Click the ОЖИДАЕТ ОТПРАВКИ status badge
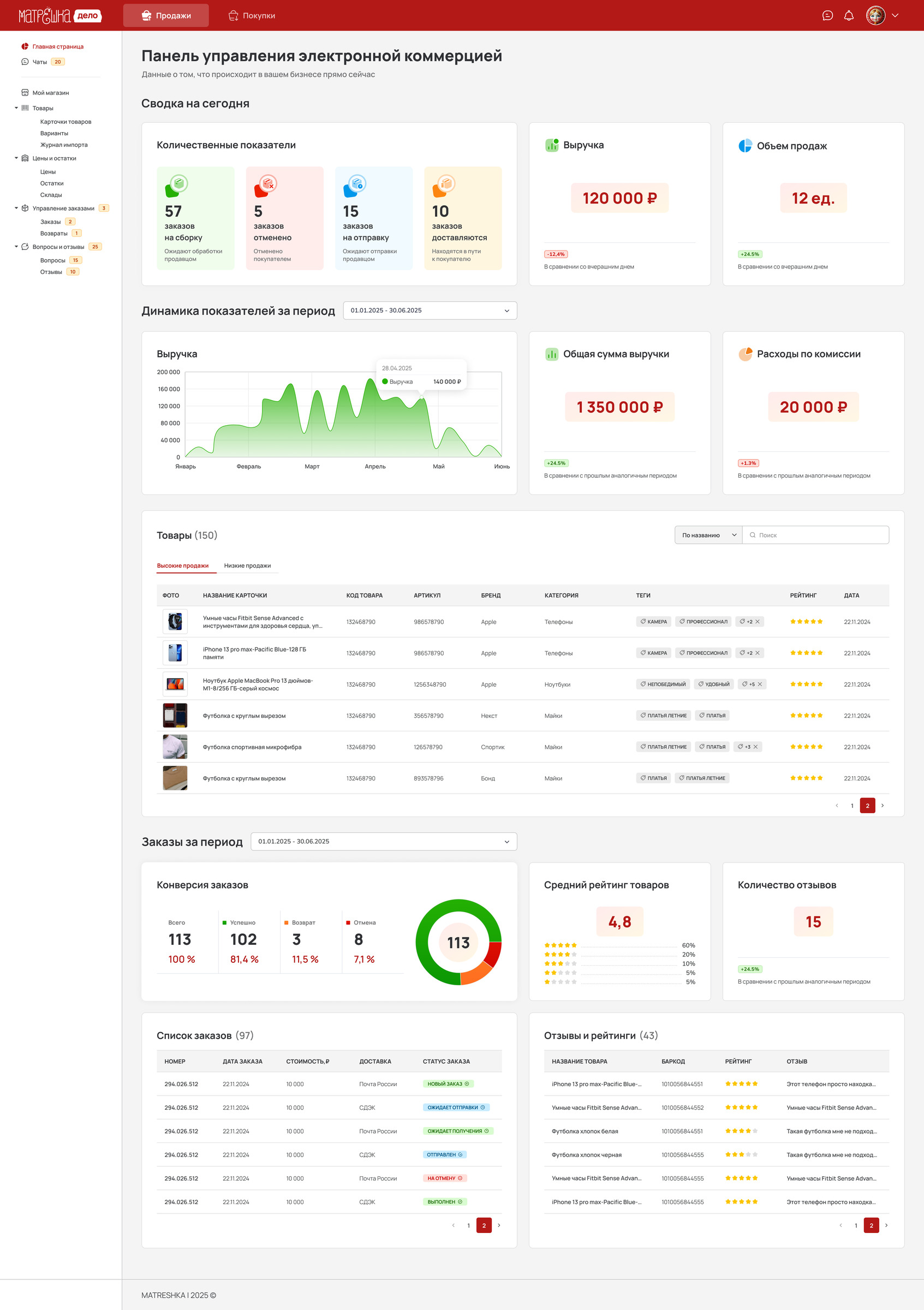This screenshot has width=924, height=1310. [456, 1107]
